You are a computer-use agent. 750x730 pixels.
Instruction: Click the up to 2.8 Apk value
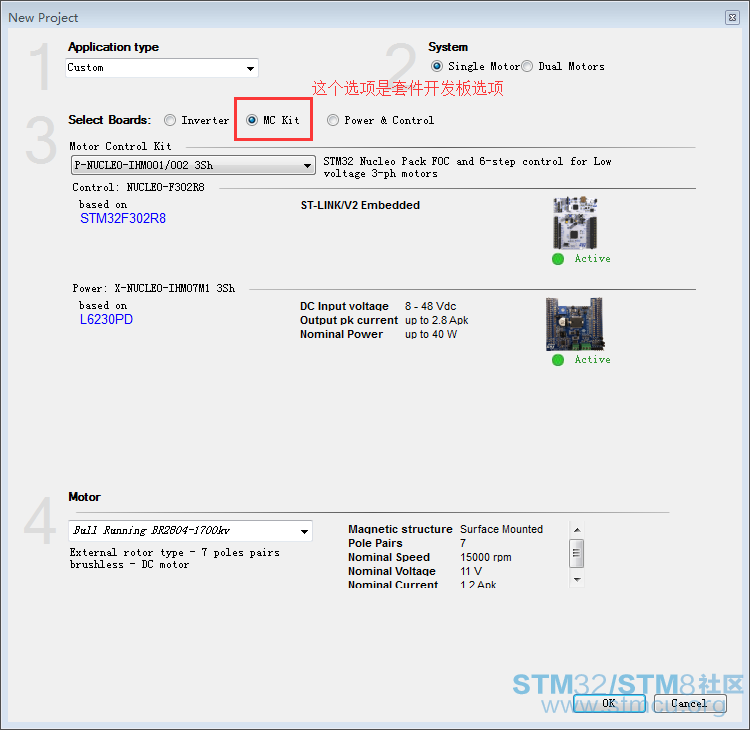click(437, 320)
